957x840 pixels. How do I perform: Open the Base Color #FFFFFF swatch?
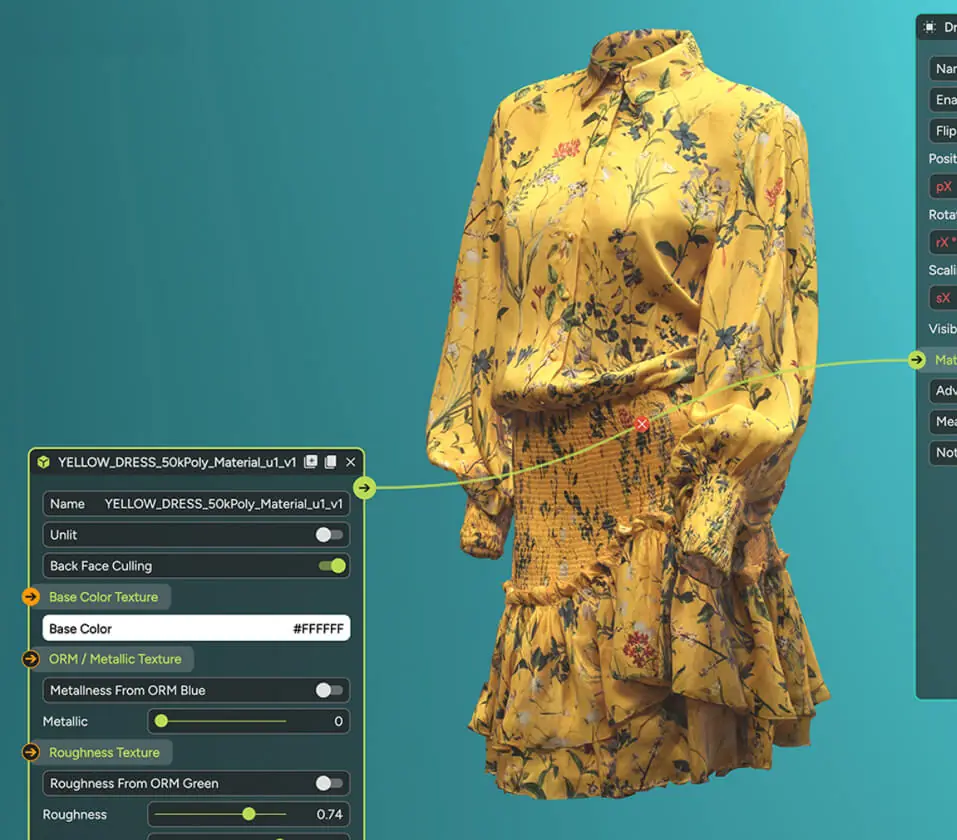[196, 628]
